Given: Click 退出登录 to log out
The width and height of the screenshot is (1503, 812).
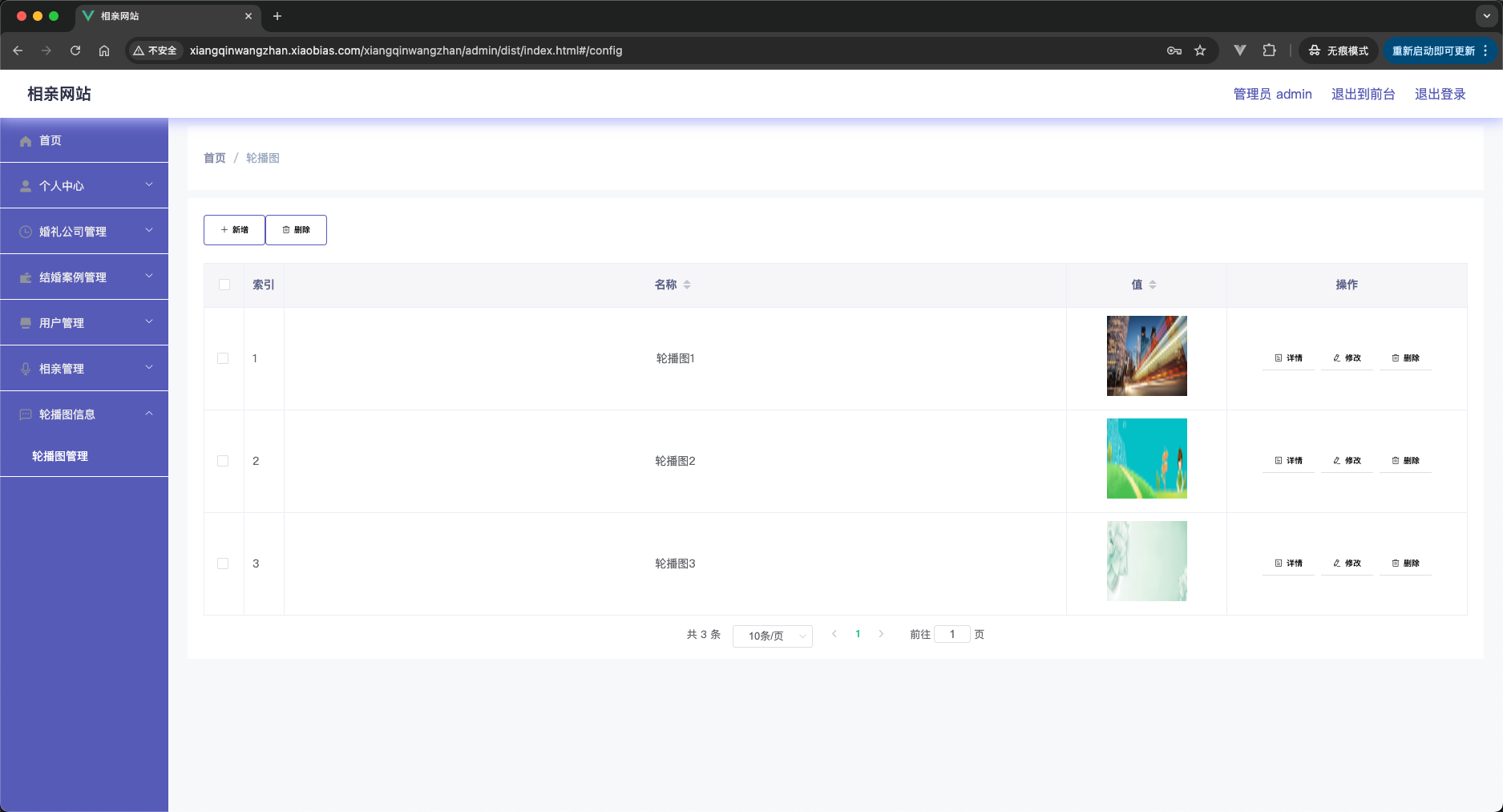Looking at the screenshot, I should tap(1440, 94).
